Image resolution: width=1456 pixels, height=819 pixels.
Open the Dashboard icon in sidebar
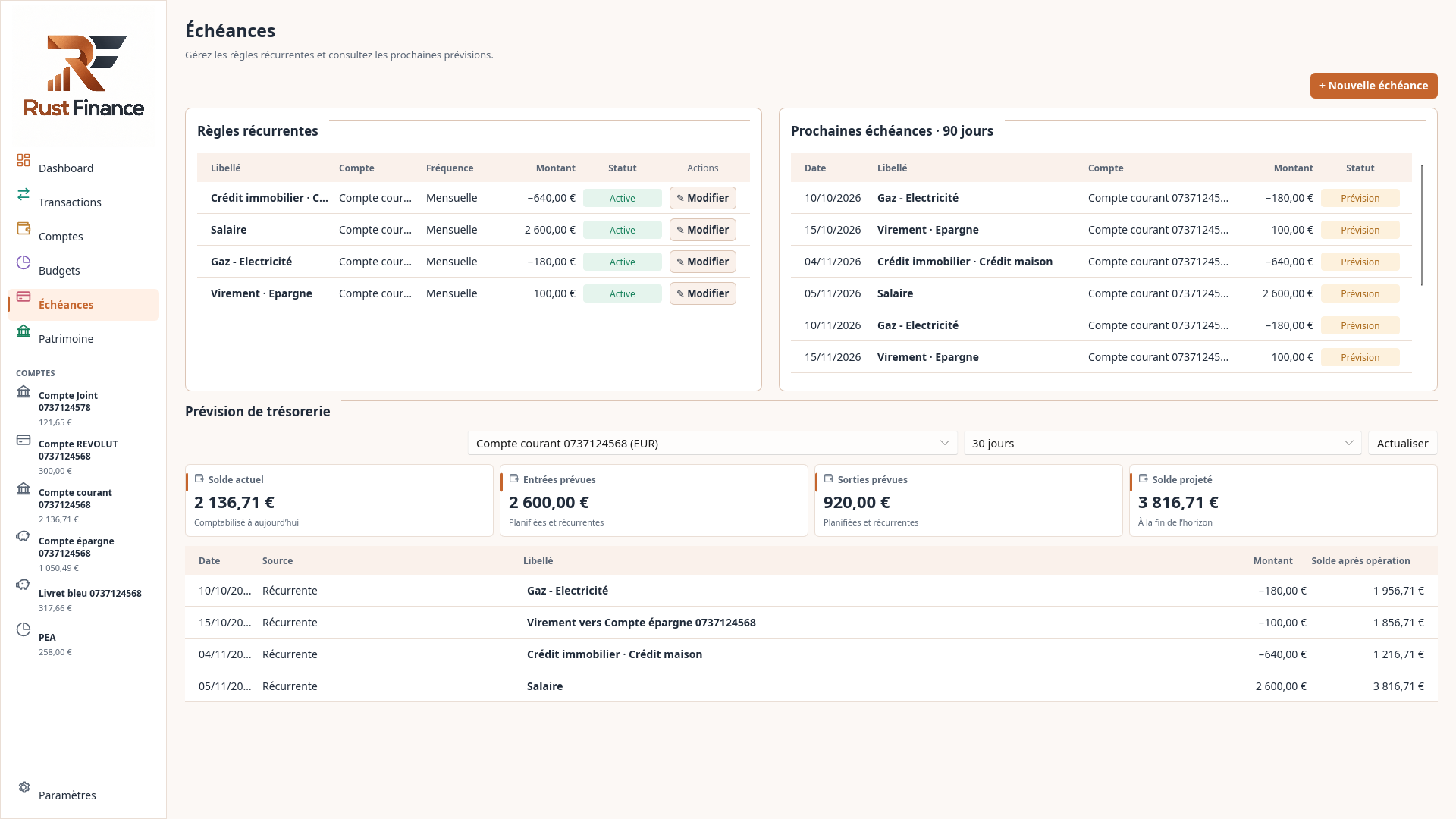24,160
